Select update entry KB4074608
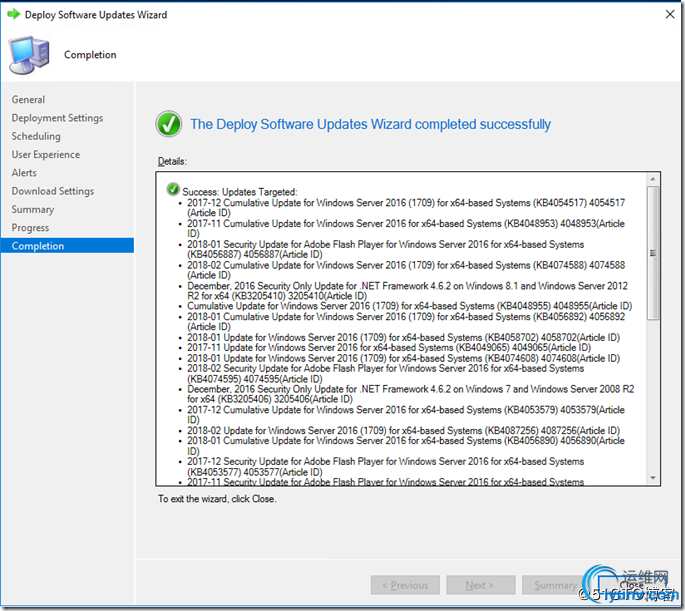Screen dimensions: 685x611 [x=403, y=358]
